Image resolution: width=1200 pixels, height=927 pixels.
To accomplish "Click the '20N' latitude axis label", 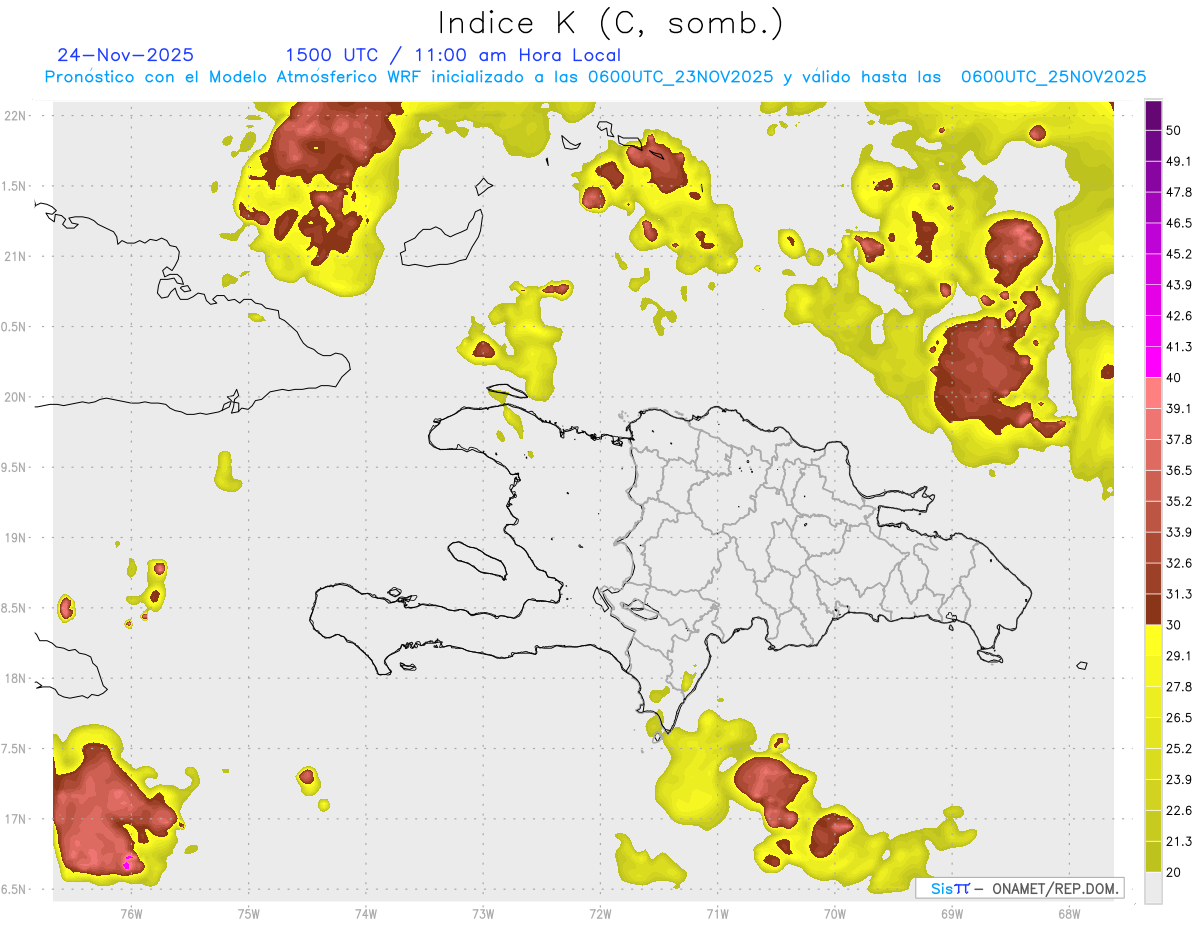I will click(15, 397).
